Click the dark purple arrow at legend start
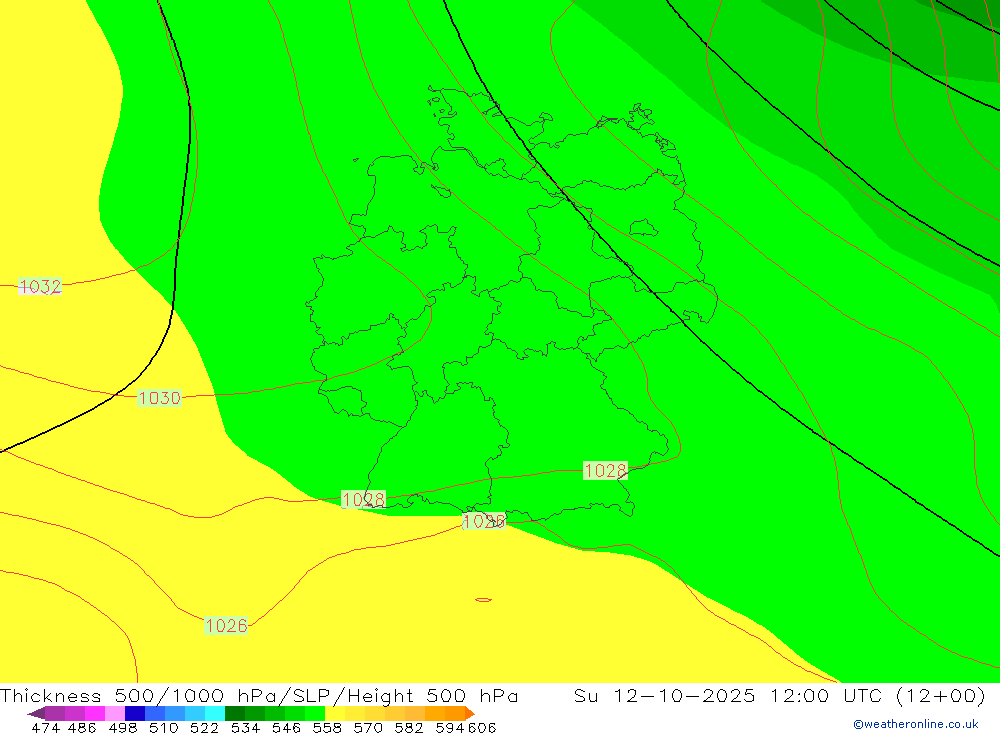This screenshot has width=1000, height=733. pos(36,713)
